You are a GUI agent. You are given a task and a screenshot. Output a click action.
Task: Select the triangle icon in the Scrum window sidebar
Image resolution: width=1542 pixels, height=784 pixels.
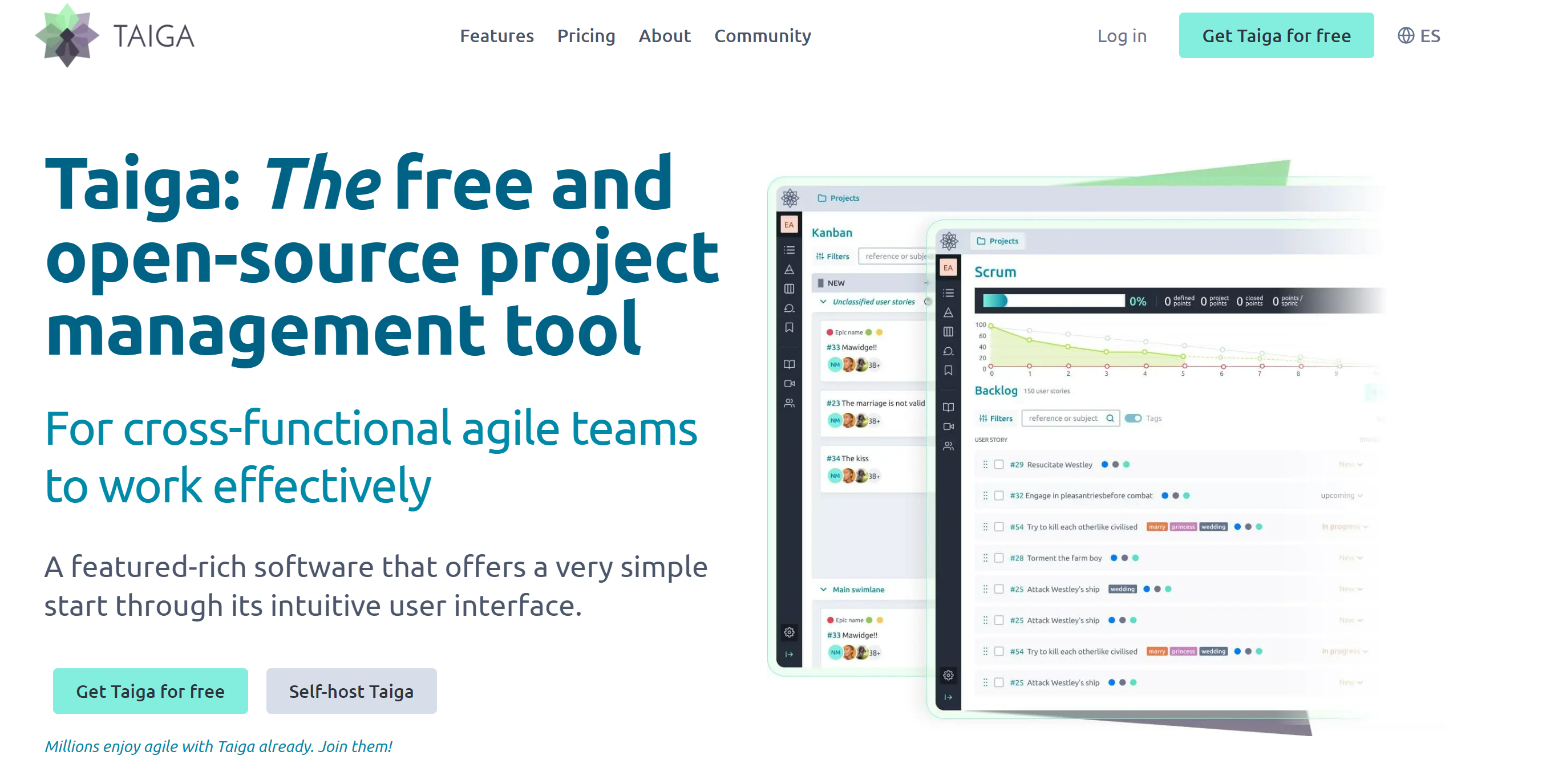(x=949, y=312)
